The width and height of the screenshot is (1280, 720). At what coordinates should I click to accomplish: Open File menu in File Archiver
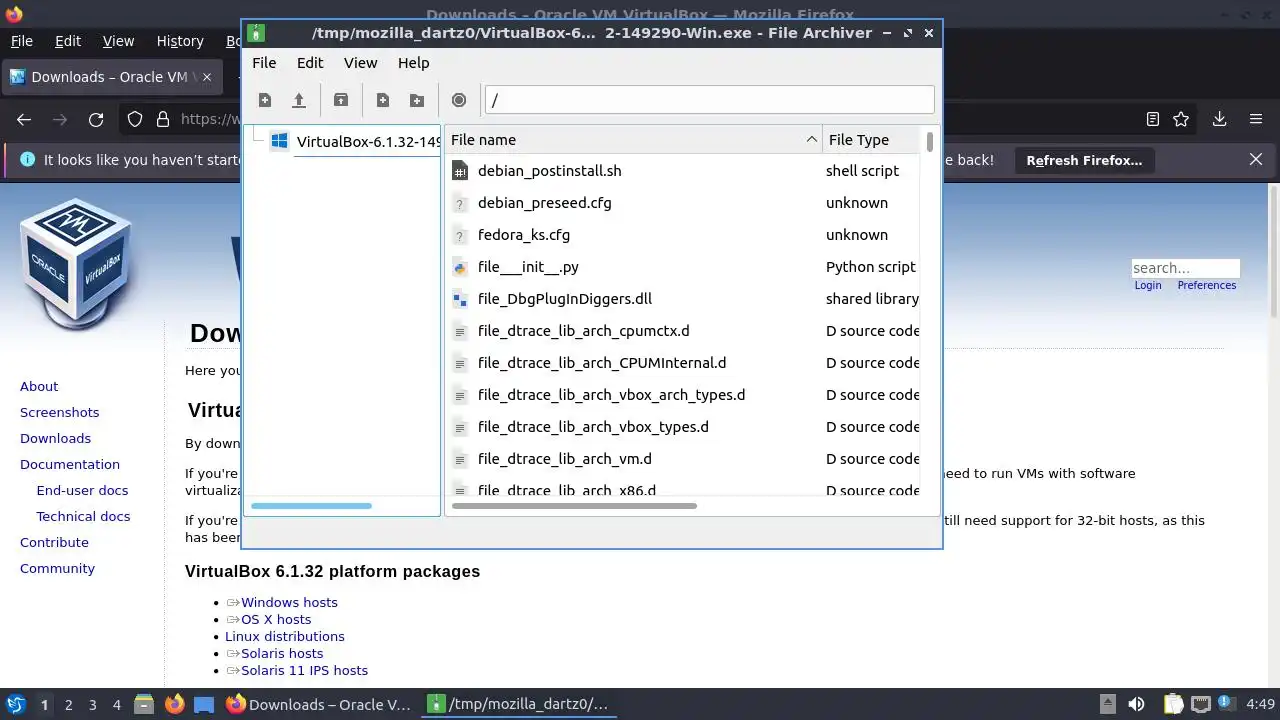pyautogui.click(x=264, y=63)
